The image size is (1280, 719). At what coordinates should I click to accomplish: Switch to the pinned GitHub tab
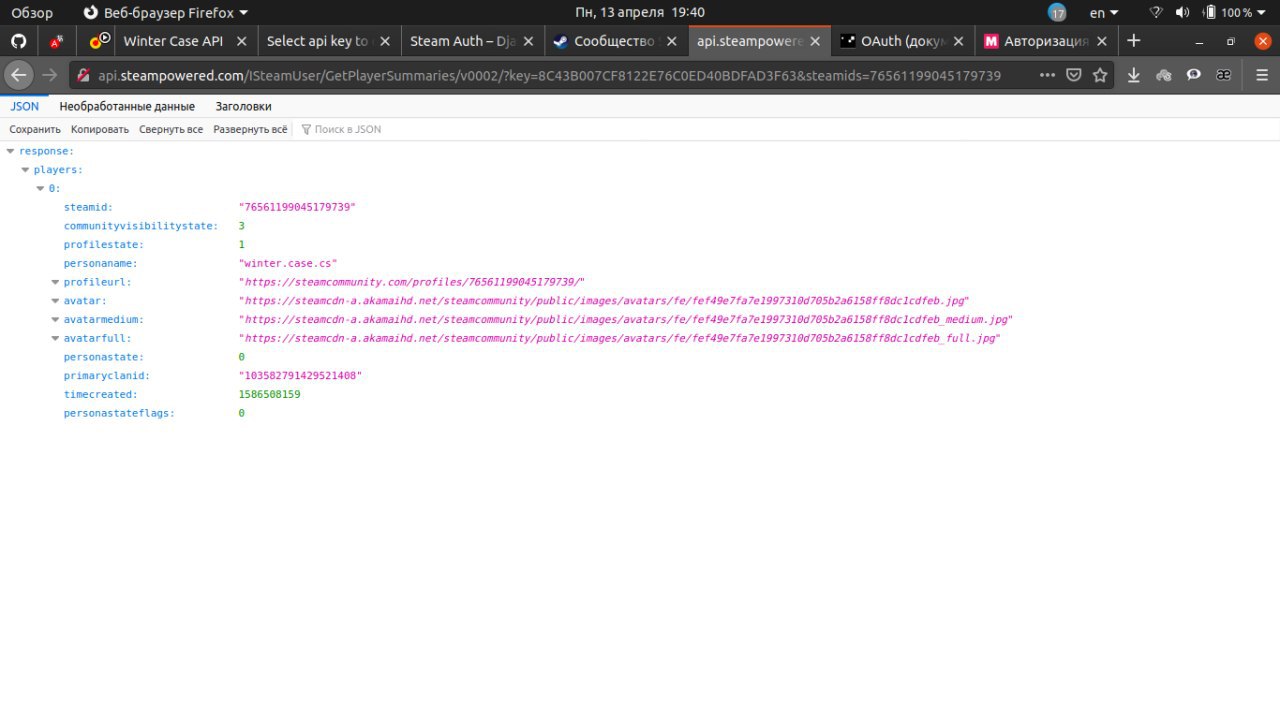tap(18, 41)
